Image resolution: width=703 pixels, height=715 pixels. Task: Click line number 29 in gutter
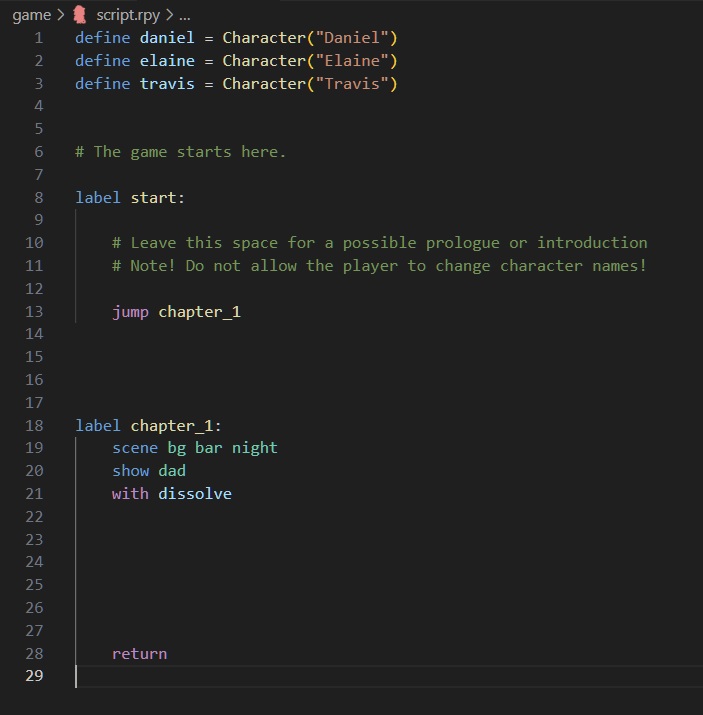point(34,675)
